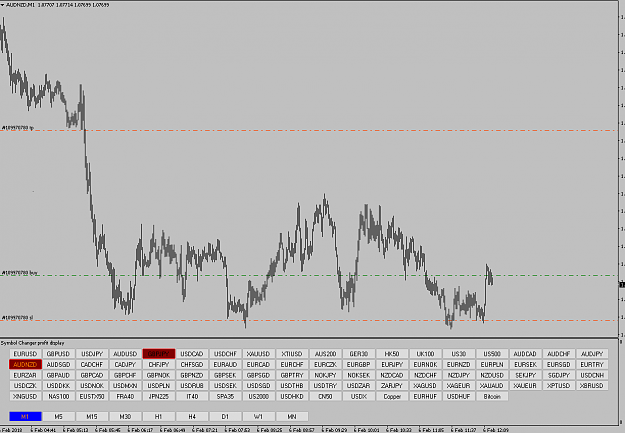Screen dimensions: 625x433
Task: Switch to the H1 timeframe
Action: click(159, 416)
